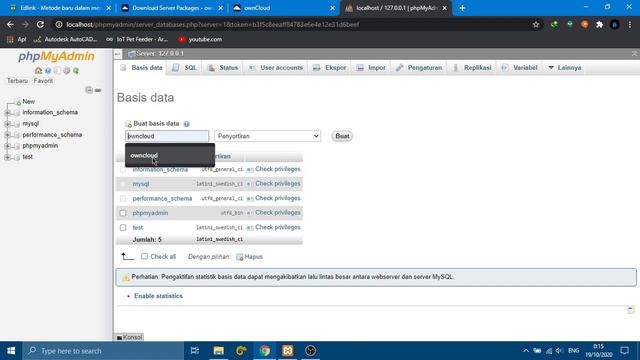The height and width of the screenshot is (360, 640).
Task: Open the performance_schema database link in table
Action: click(162, 198)
